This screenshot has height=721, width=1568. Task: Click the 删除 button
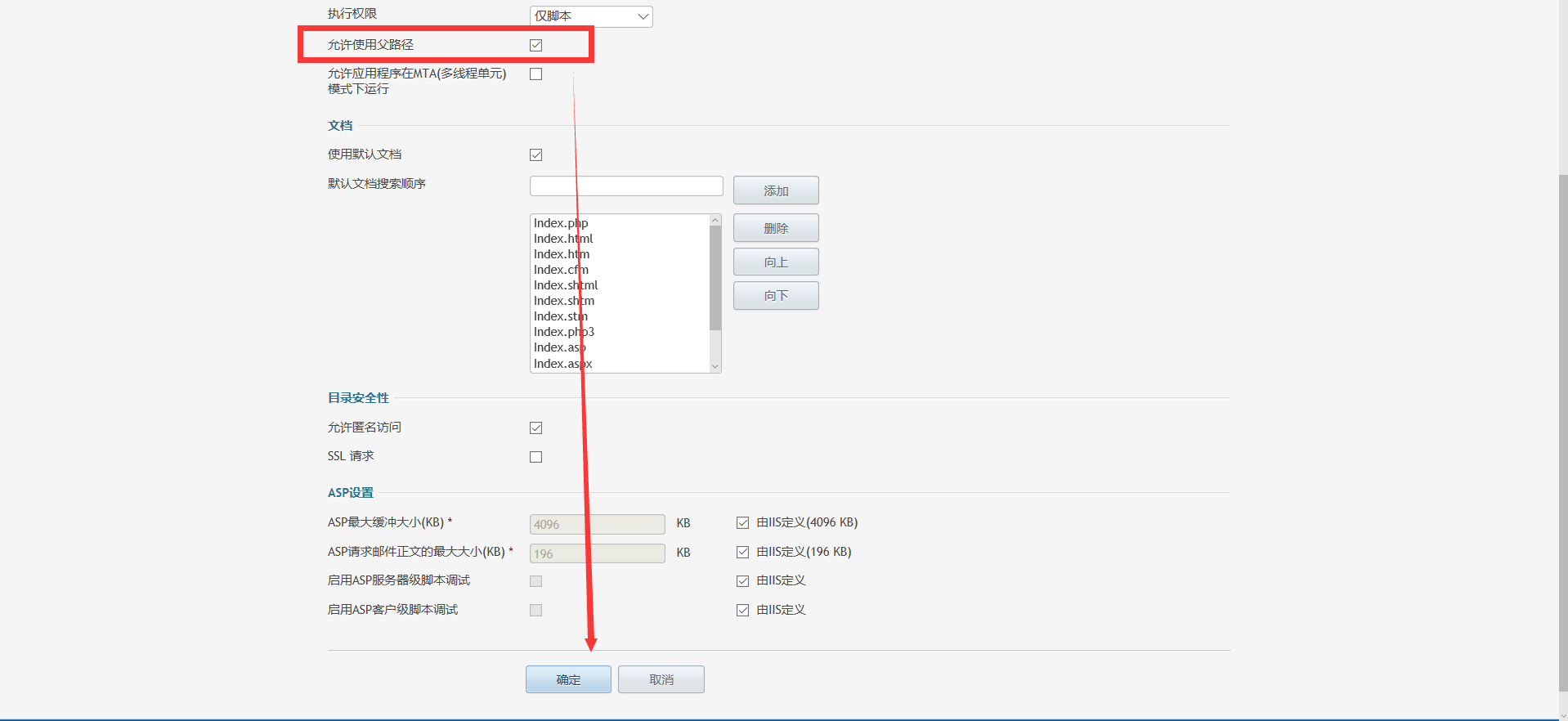click(775, 228)
